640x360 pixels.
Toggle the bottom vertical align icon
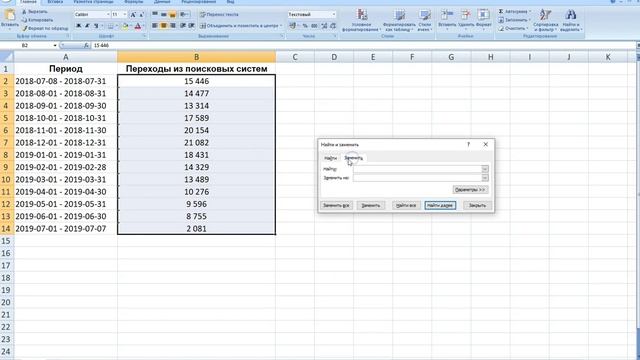[173, 14]
